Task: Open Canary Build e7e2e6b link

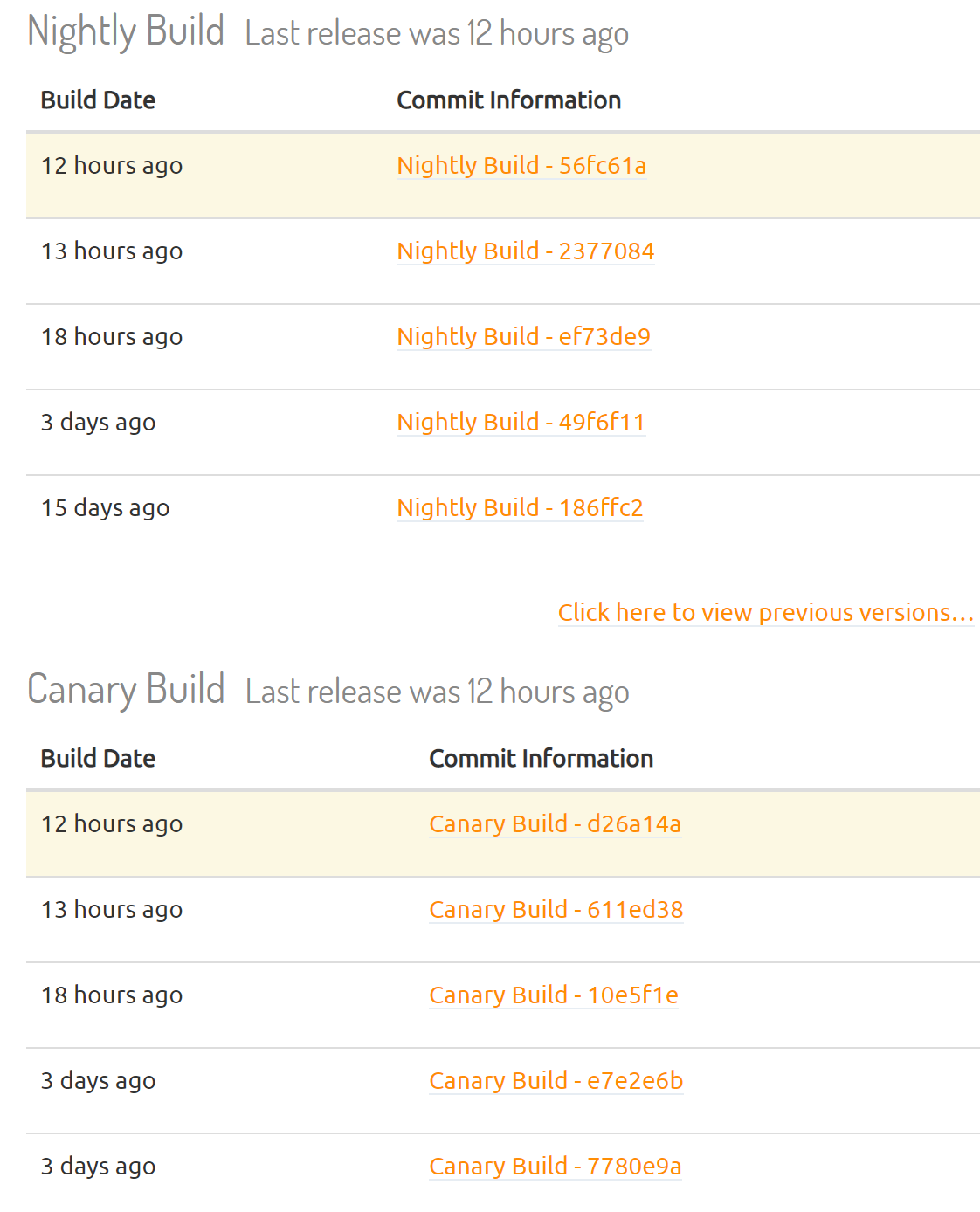Action: [556, 1080]
